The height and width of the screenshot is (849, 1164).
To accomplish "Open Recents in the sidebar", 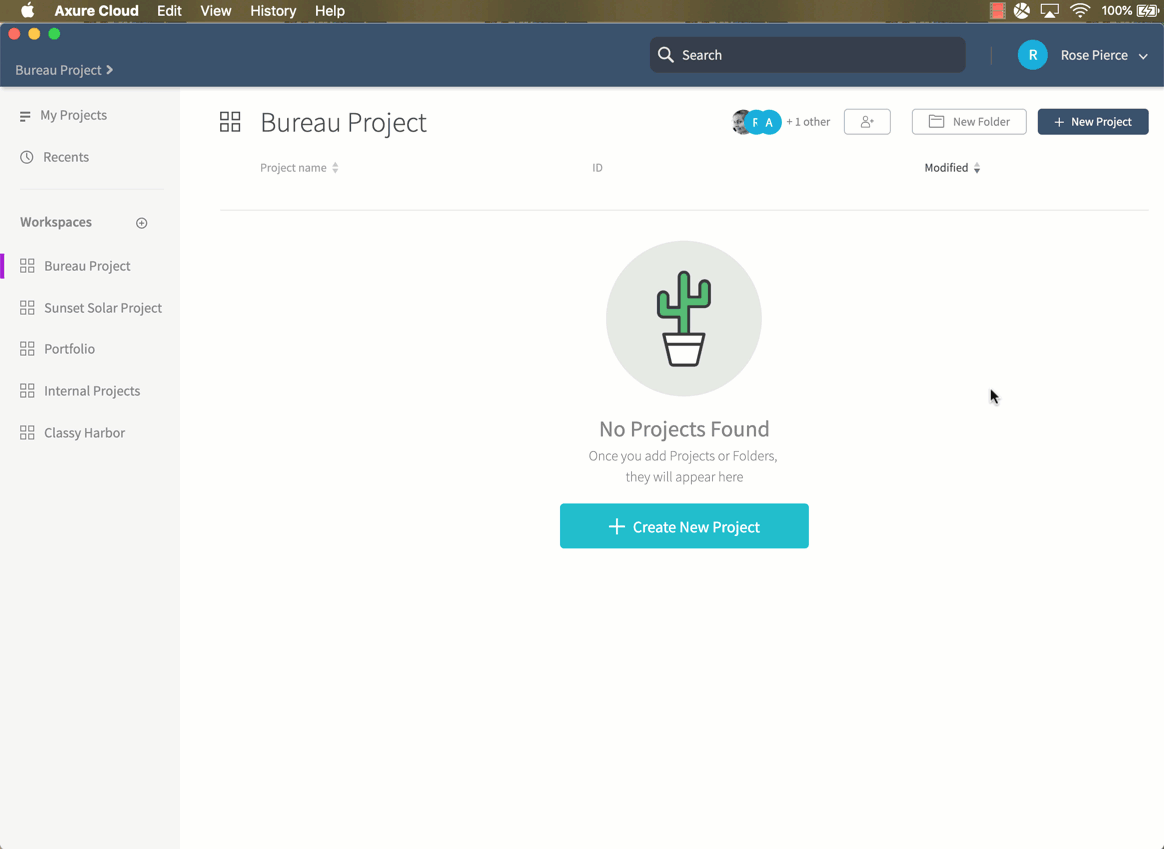I will (66, 157).
